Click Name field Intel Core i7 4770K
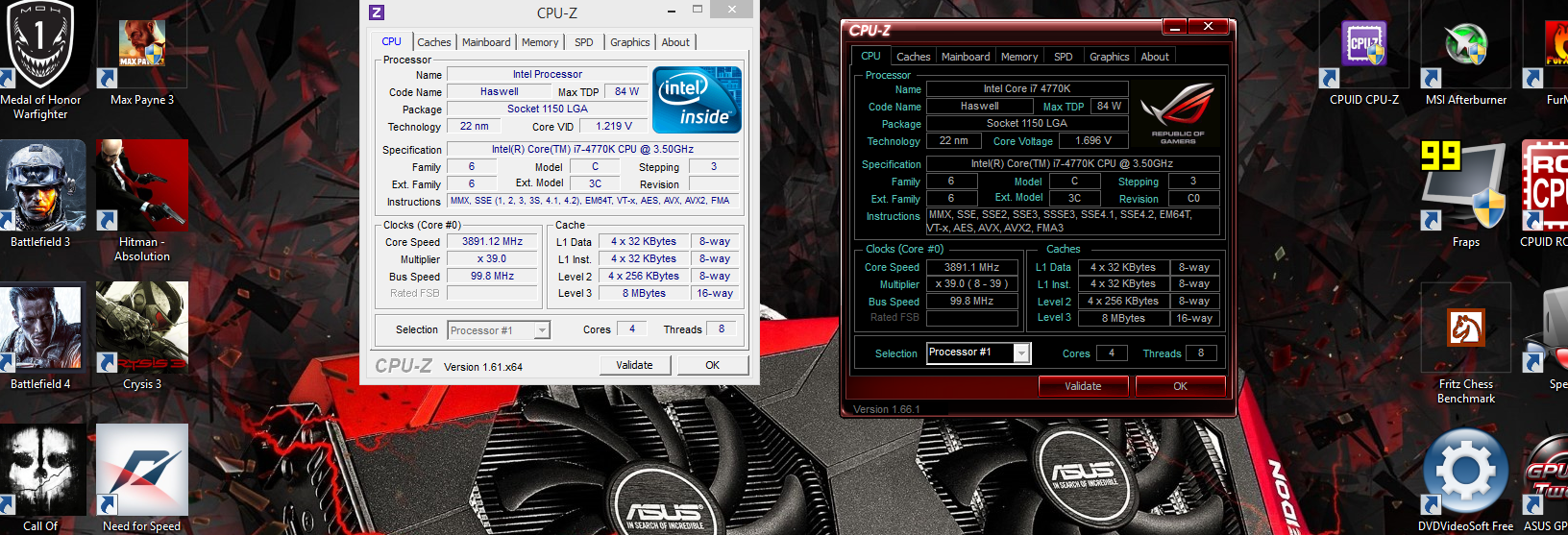Image resolution: width=1568 pixels, height=535 pixels. [1027, 88]
